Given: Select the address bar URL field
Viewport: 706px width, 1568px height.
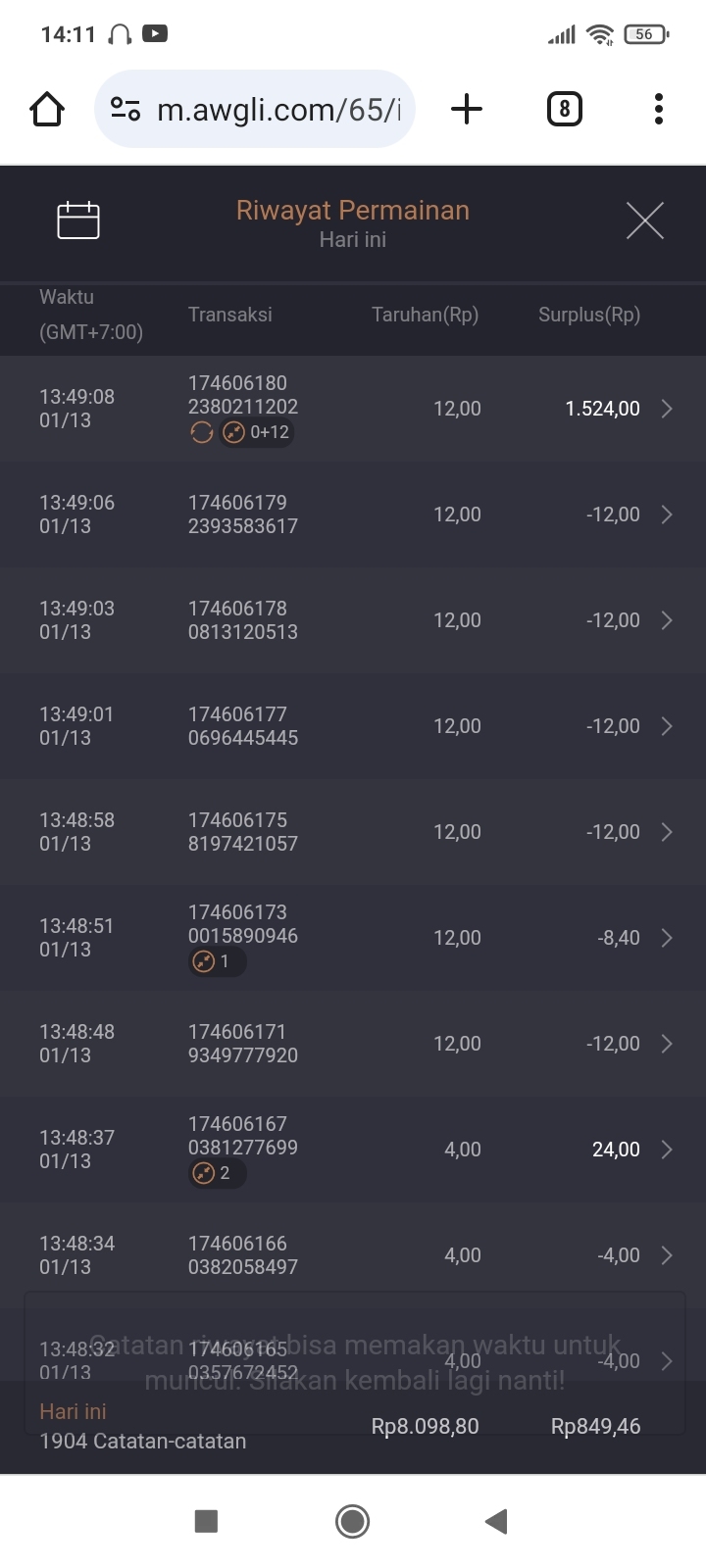Looking at the screenshot, I should click(x=279, y=109).
